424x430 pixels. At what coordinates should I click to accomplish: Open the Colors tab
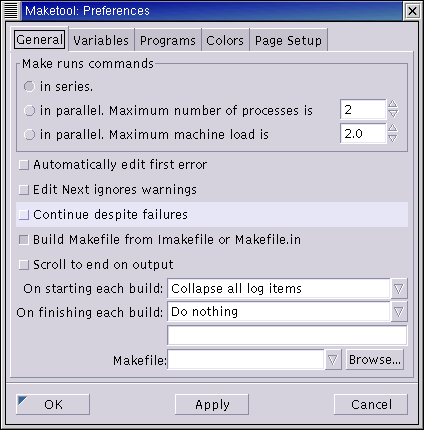225,40
